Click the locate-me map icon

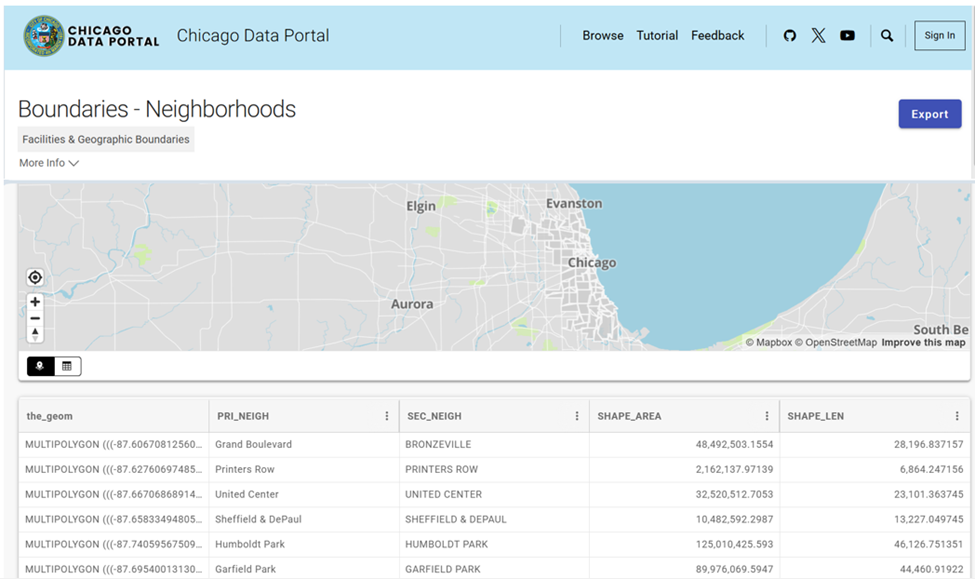[x=35, y=278]
